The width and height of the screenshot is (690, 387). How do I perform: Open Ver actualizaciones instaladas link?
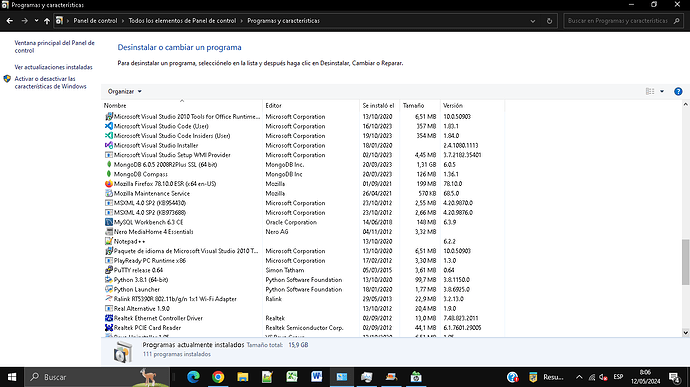click(53, 67)
